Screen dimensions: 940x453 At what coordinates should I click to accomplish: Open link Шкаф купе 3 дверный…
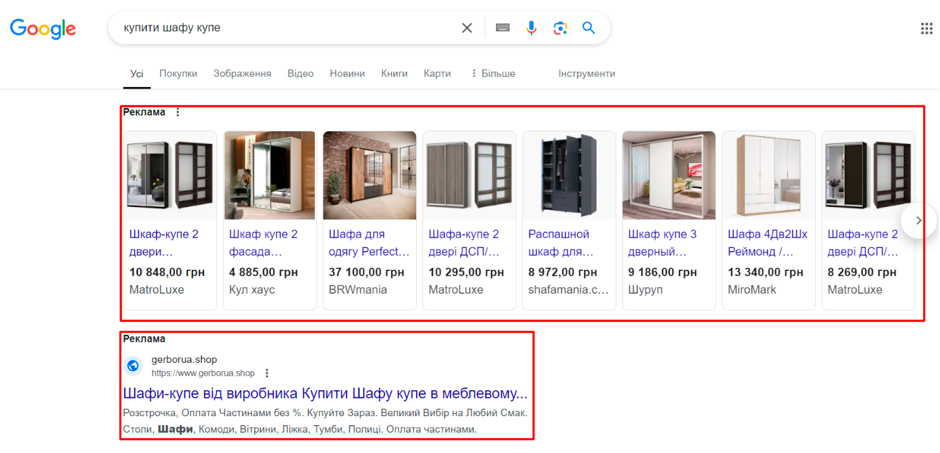pos(663,243)
